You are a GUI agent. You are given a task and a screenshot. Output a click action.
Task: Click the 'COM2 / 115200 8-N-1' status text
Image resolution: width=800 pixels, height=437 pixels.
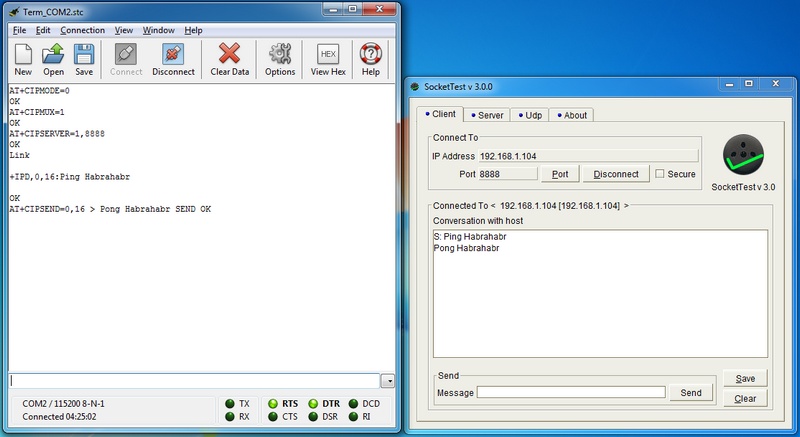point(63,404)
